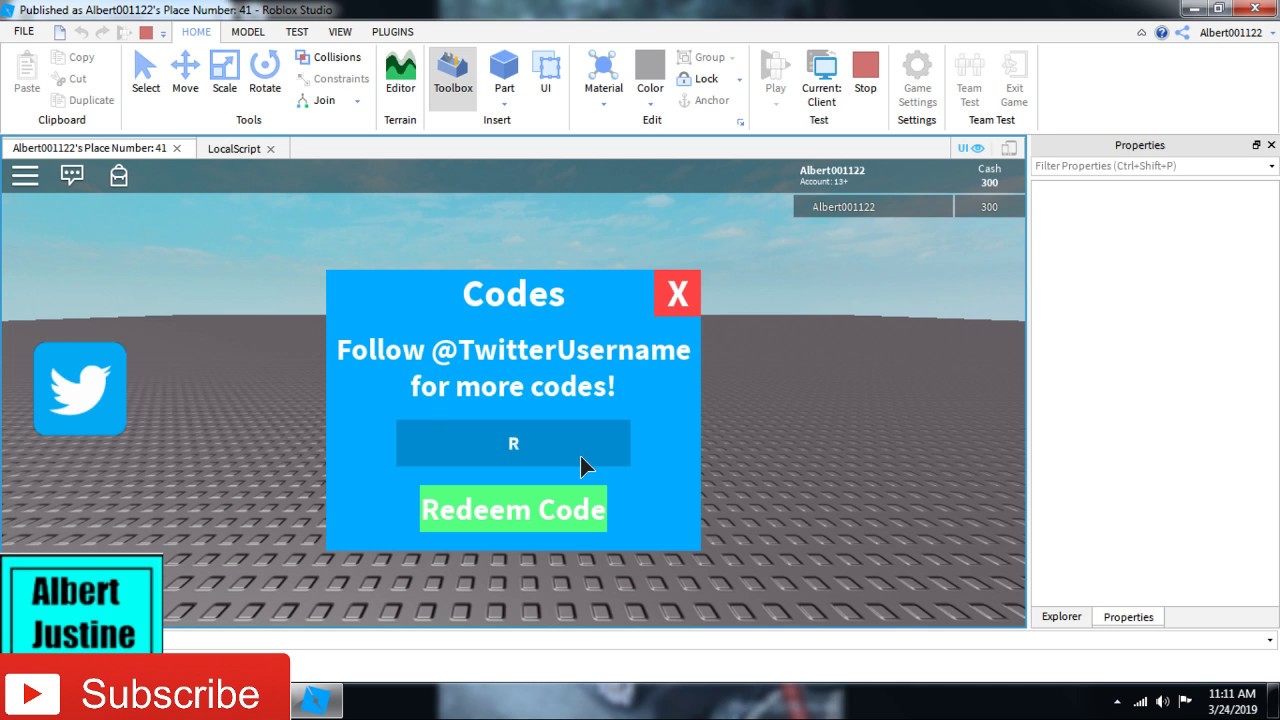The width and height of the screenshot is (1280, 720).
Task: Close the LocalScript tab
Action: pyautogui.click(x=270, y=149)
